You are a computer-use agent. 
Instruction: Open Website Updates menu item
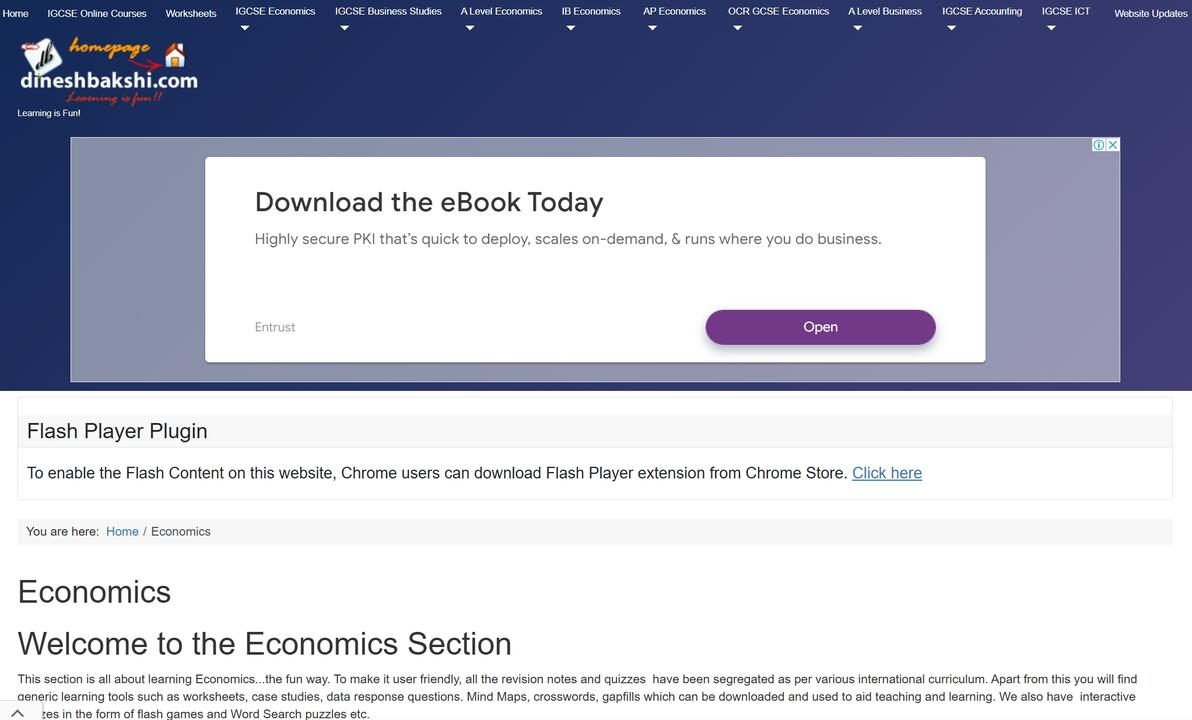tap(1151, 13)
